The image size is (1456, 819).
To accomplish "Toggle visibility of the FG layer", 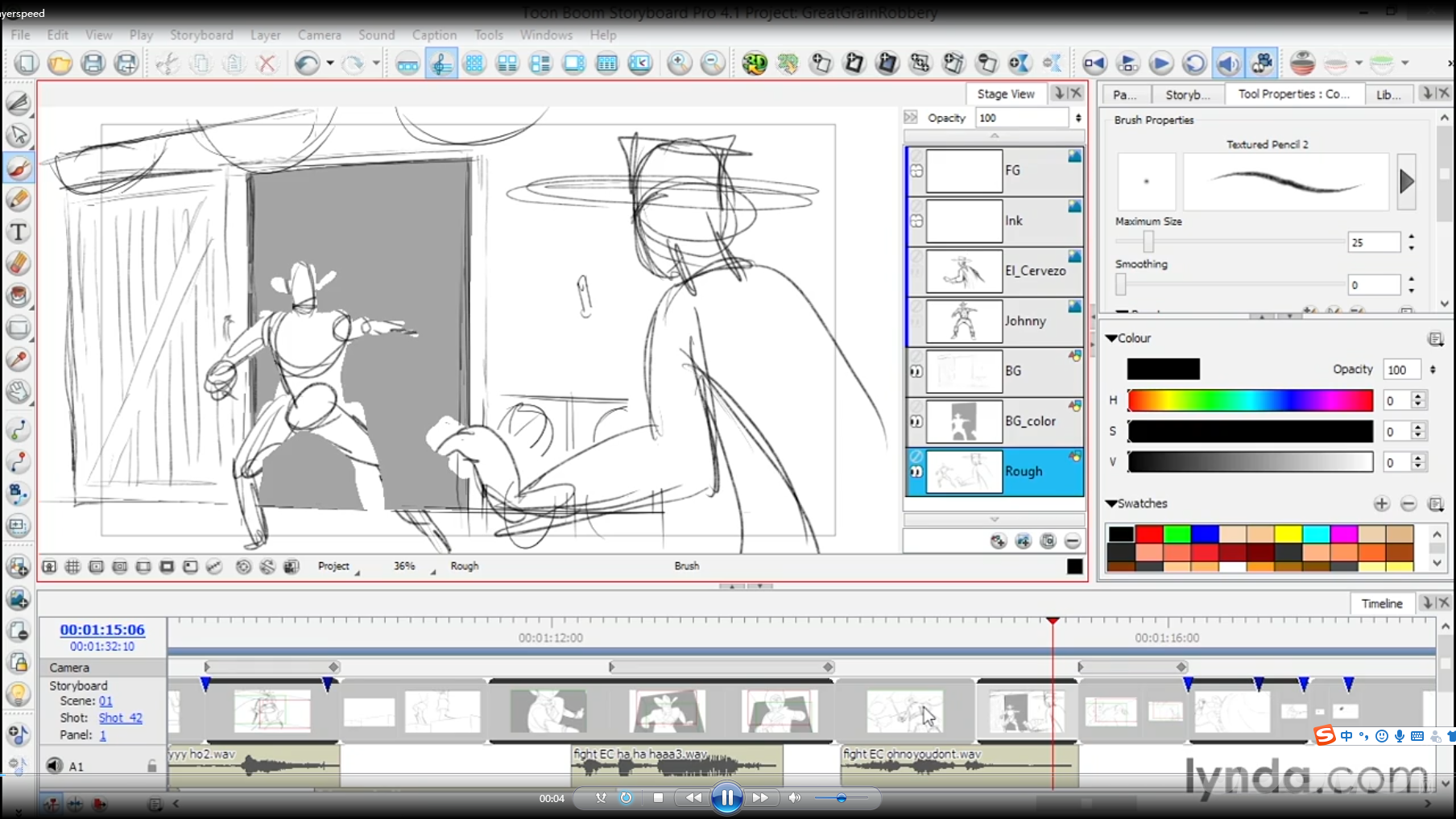I will pyautogui.click(x=916, y=171).
